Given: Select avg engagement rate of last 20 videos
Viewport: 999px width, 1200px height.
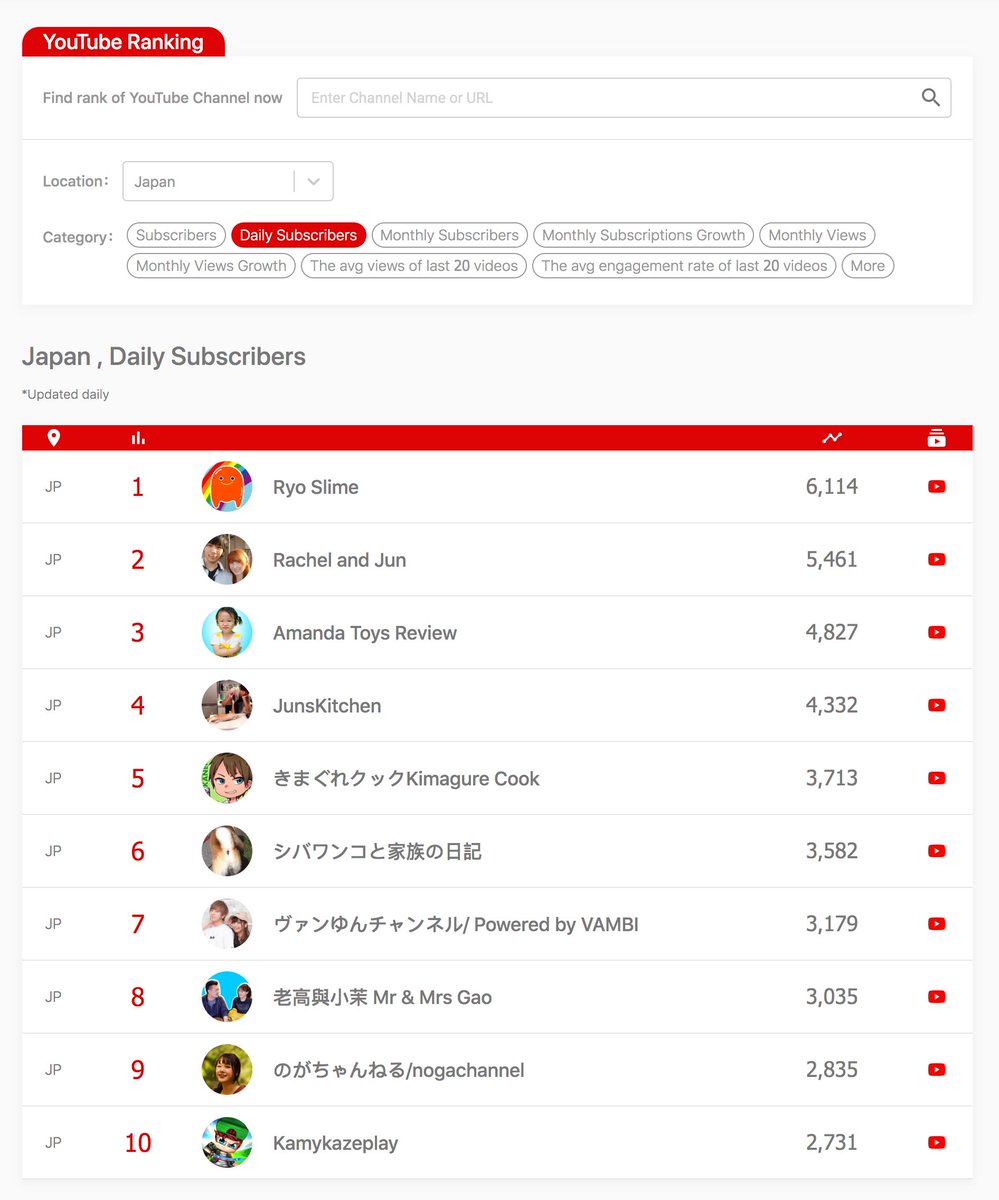Looking at the screenshot, I should point(684,266).
